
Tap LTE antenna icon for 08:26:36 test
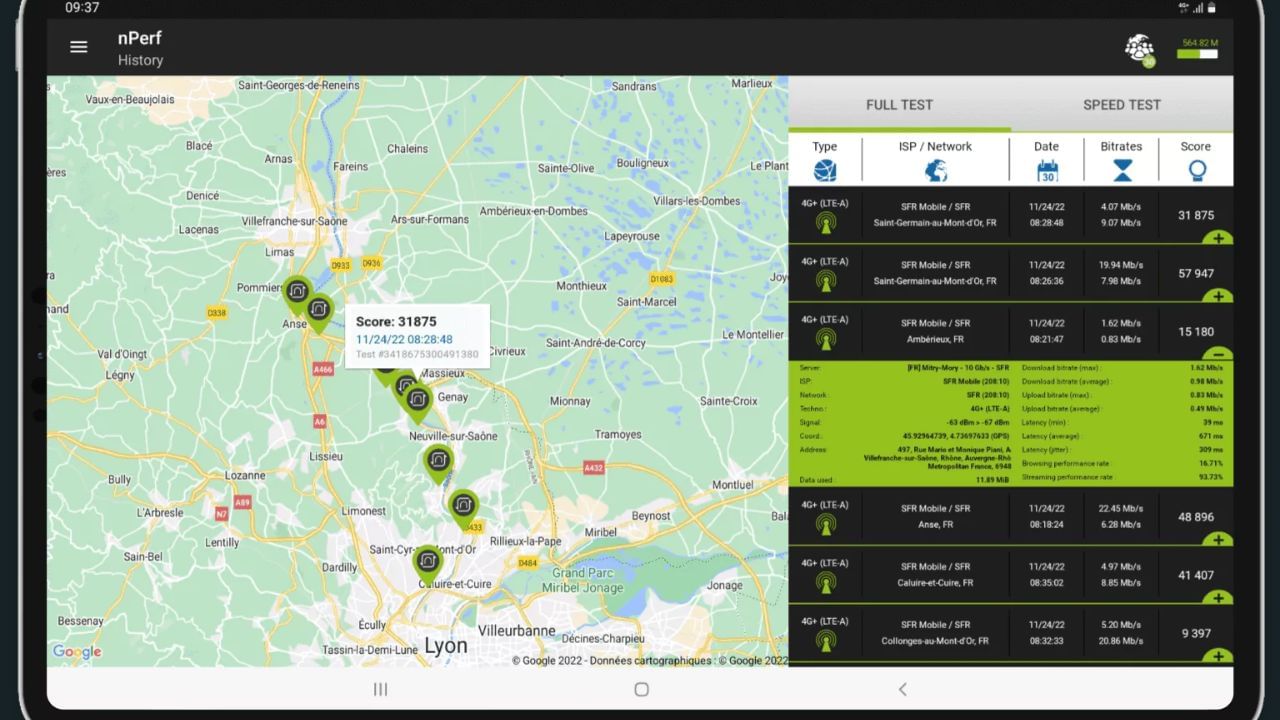[x=825, y=281]
